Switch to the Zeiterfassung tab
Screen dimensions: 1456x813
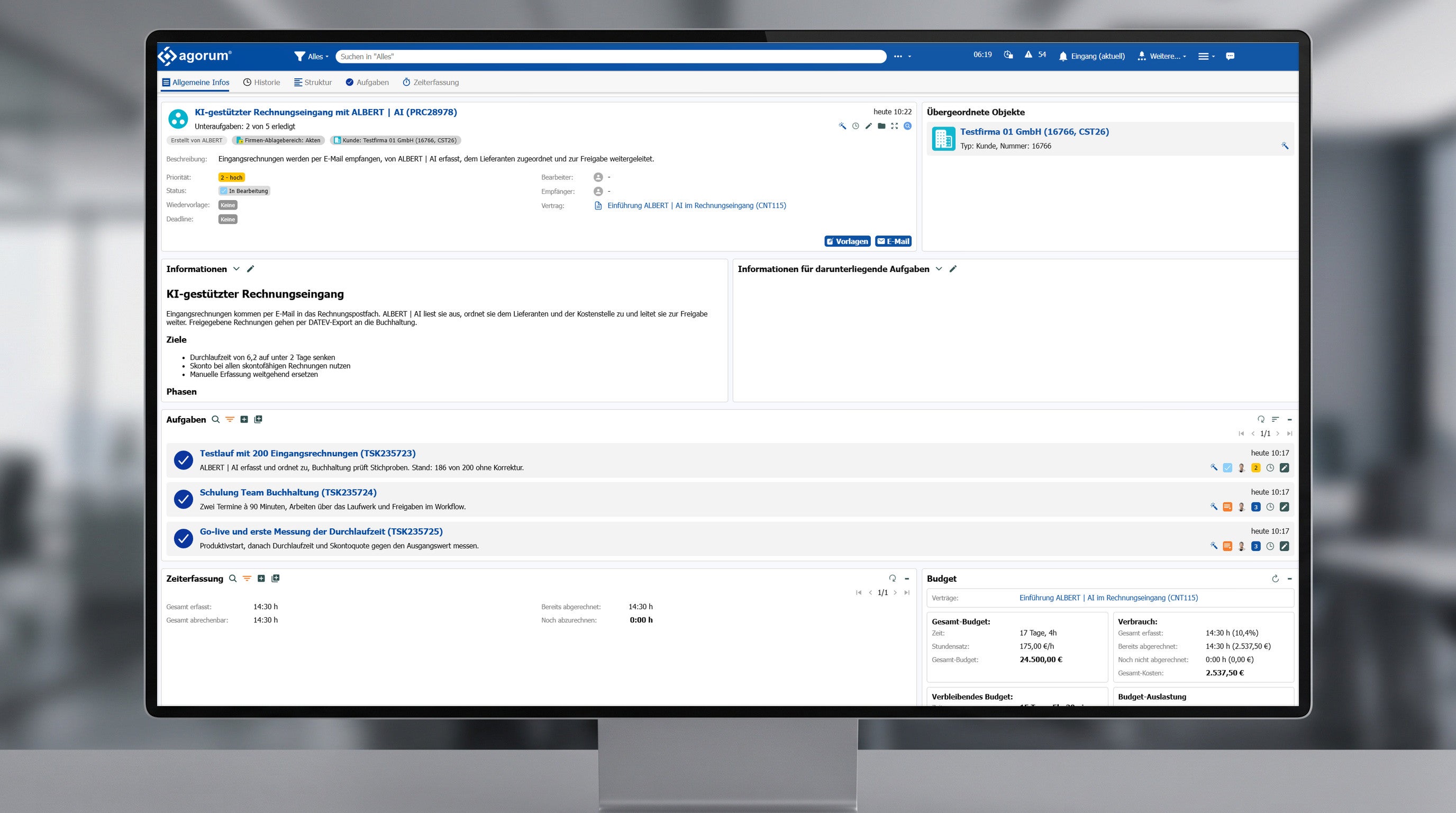[431, 83]
